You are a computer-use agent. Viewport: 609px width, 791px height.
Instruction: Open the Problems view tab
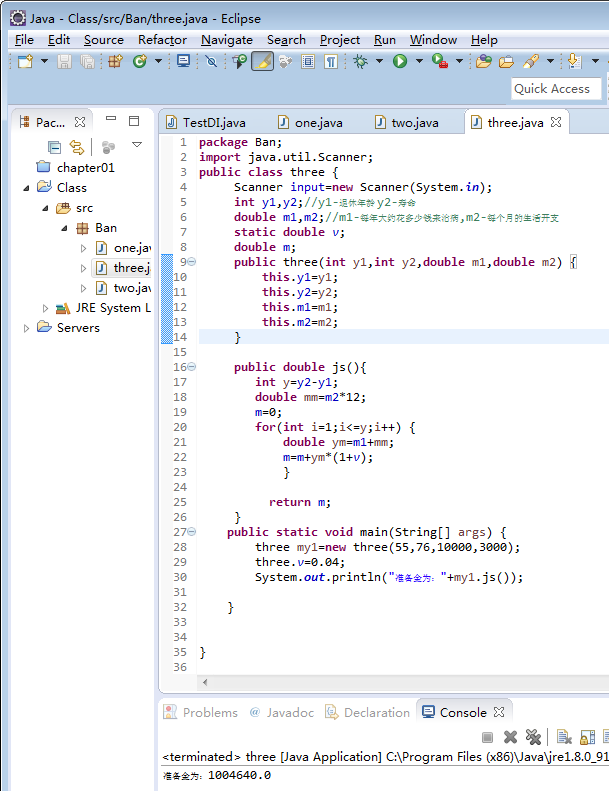click(x=209, y=712)
